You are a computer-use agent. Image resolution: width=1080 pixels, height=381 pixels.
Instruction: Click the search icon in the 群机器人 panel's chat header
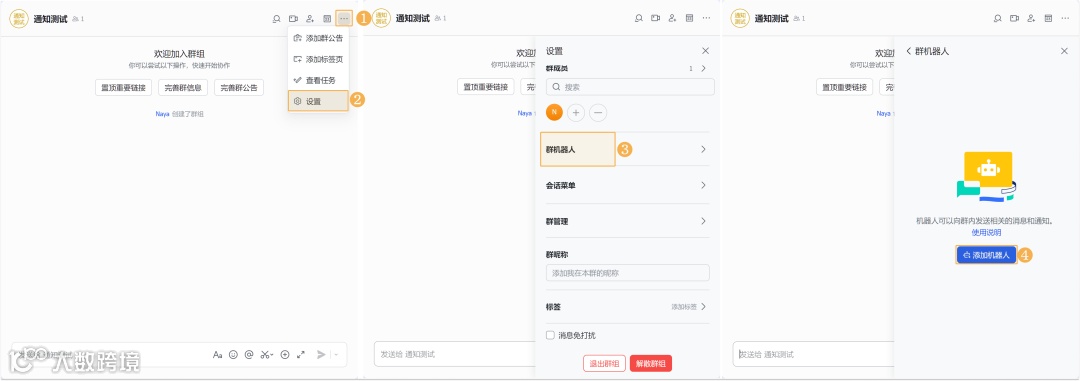[x=997, y=19]
